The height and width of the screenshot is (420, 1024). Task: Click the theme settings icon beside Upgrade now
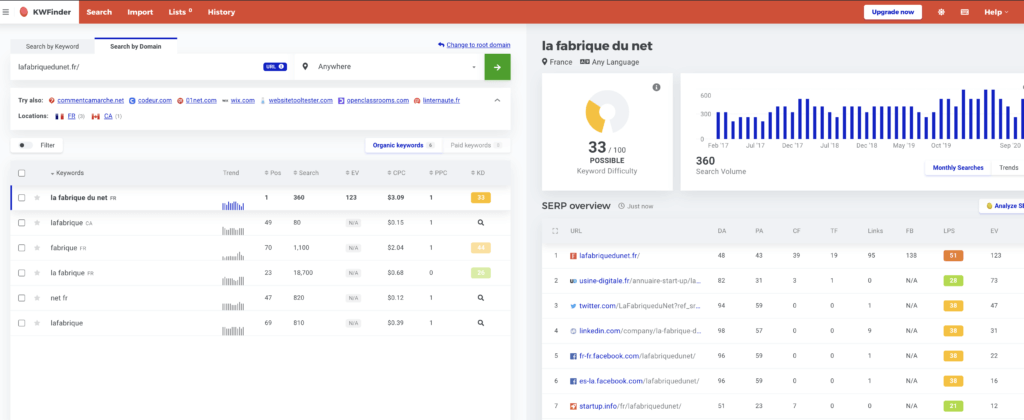click(940, 12)
